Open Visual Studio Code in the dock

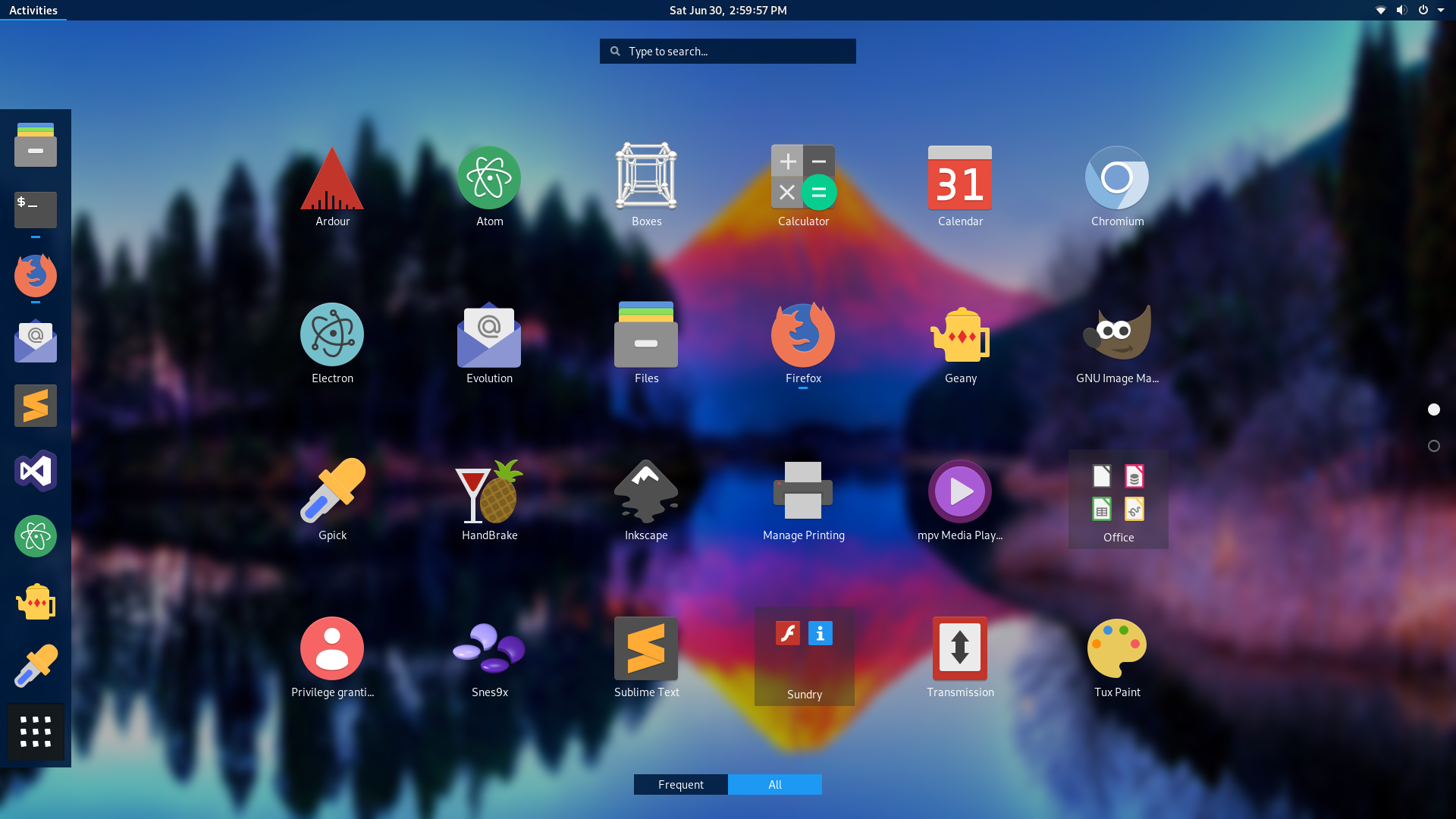click(x=36, y=471)
